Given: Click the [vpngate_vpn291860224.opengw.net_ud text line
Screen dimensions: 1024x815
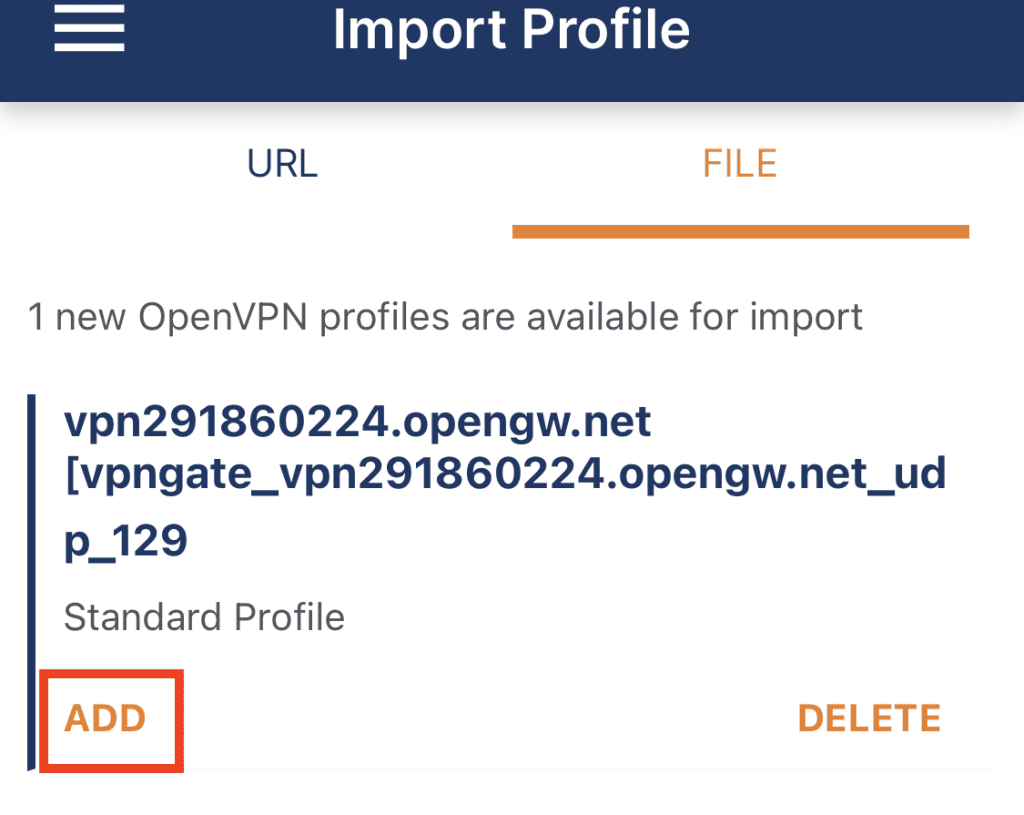Looking at the screenshot, I should [505, 474].
